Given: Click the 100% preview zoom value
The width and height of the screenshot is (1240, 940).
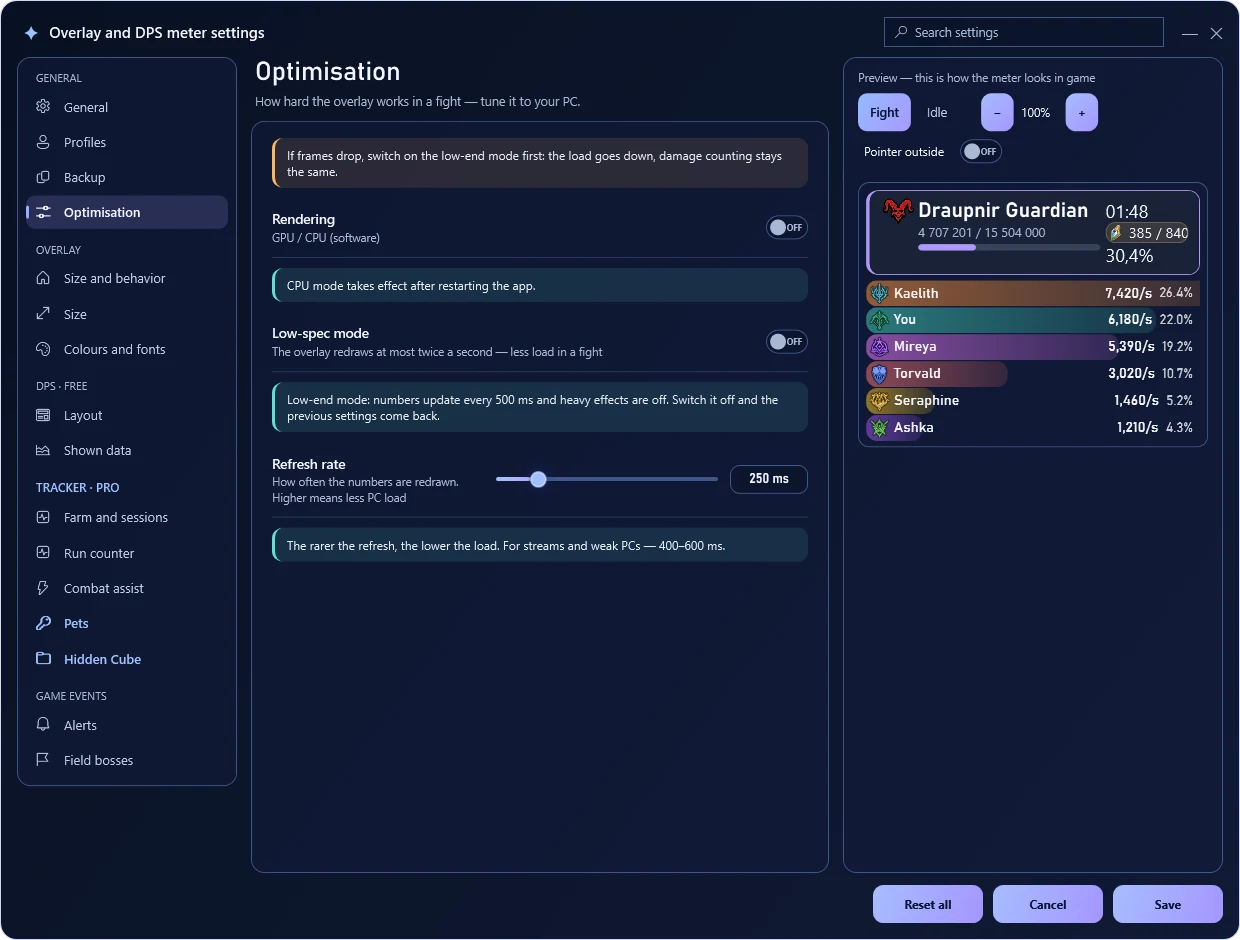Looking at the screenshot, I should point(1036,113).
